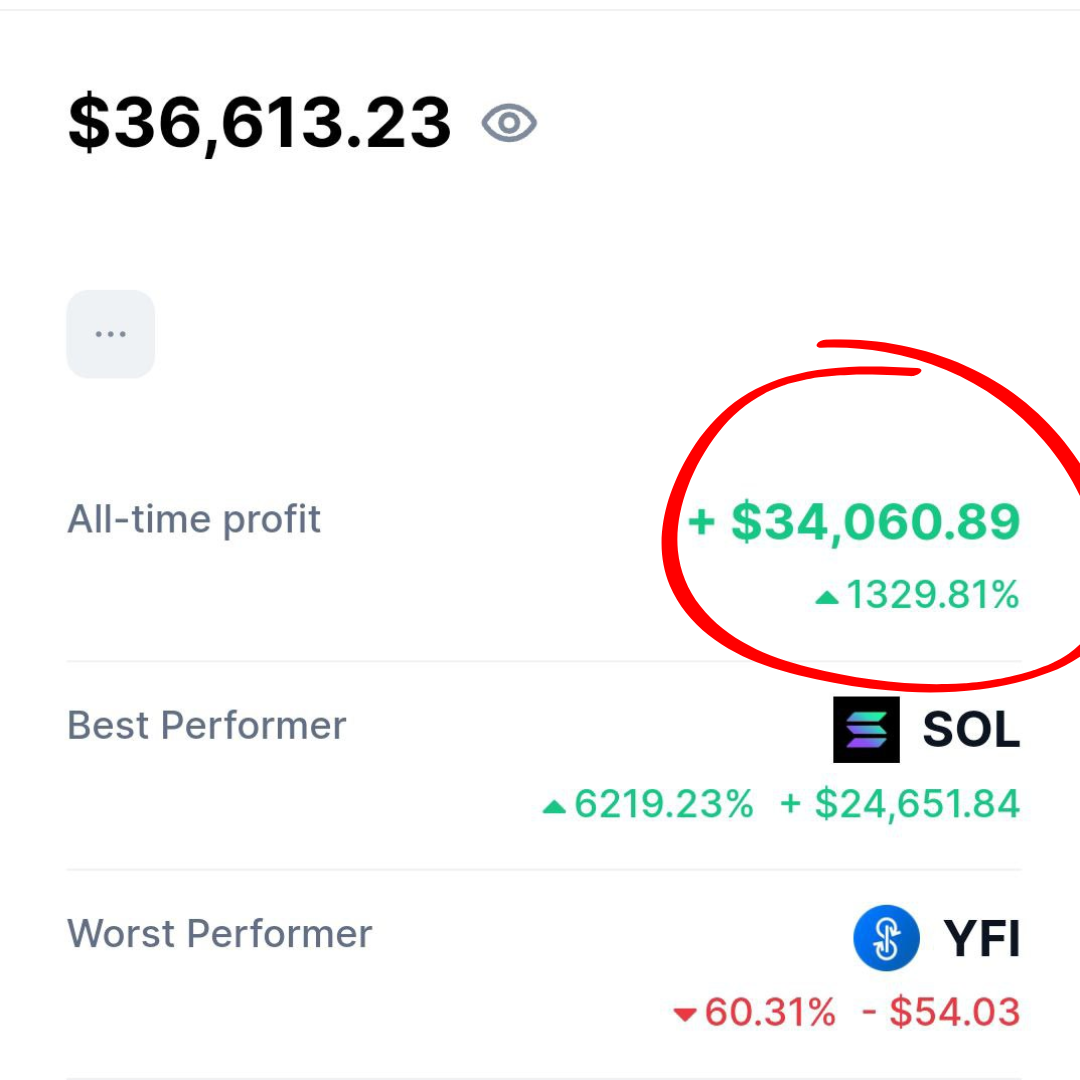The image size is (1080, 1080).
Task: Select the $36,613.23 total balance
Action: point(259,123)
